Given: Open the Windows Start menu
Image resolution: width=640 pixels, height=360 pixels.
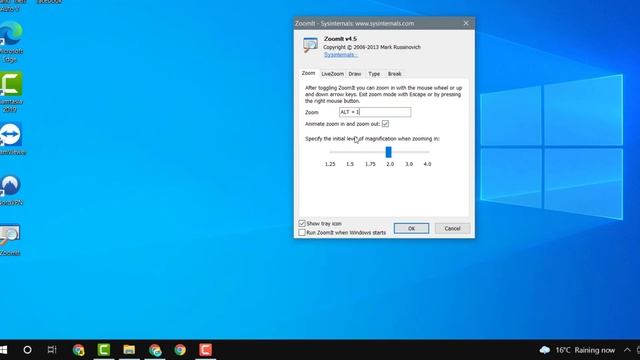Looking at the screenshot, I should [x=3, y=350].
